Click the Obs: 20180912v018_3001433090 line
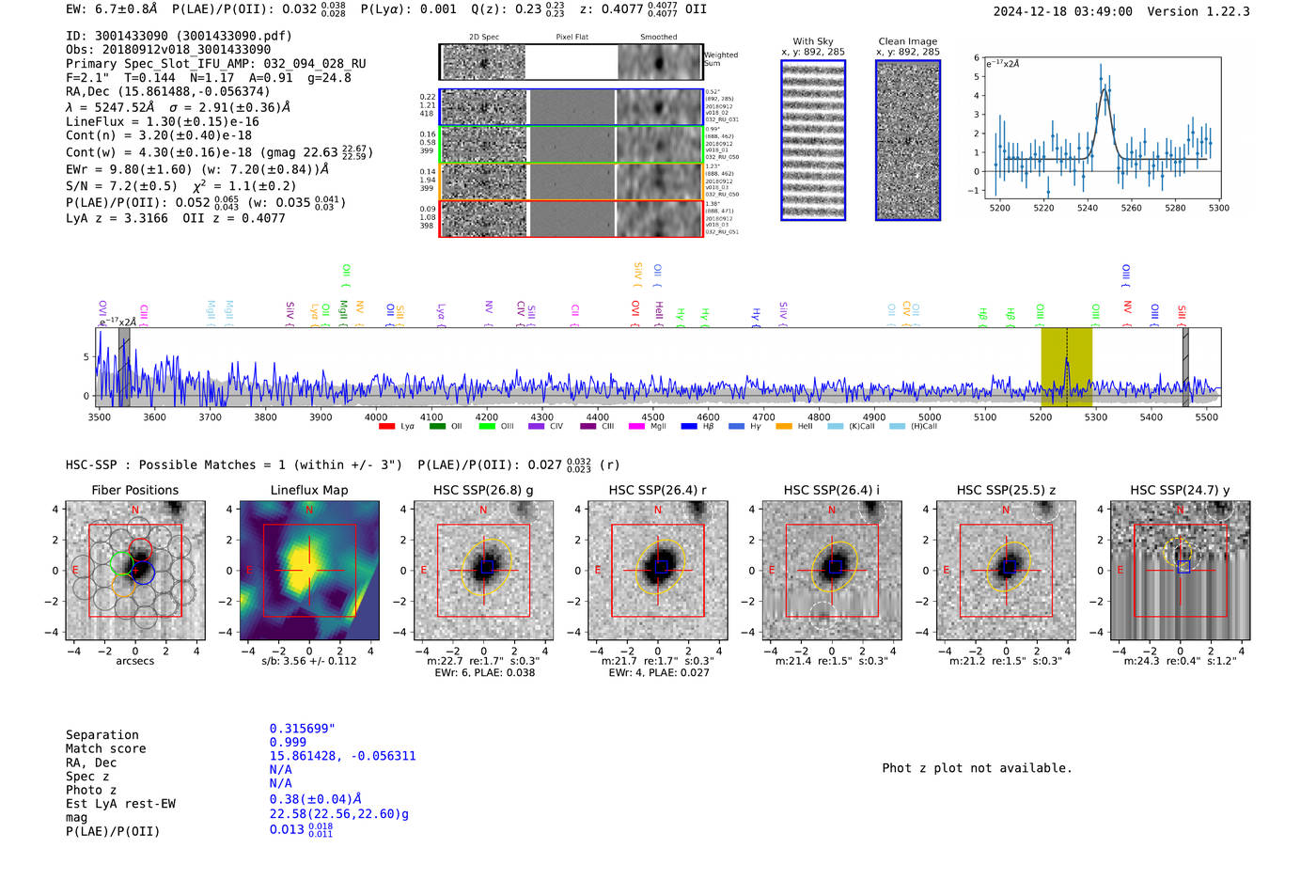 tap(168, 50)
